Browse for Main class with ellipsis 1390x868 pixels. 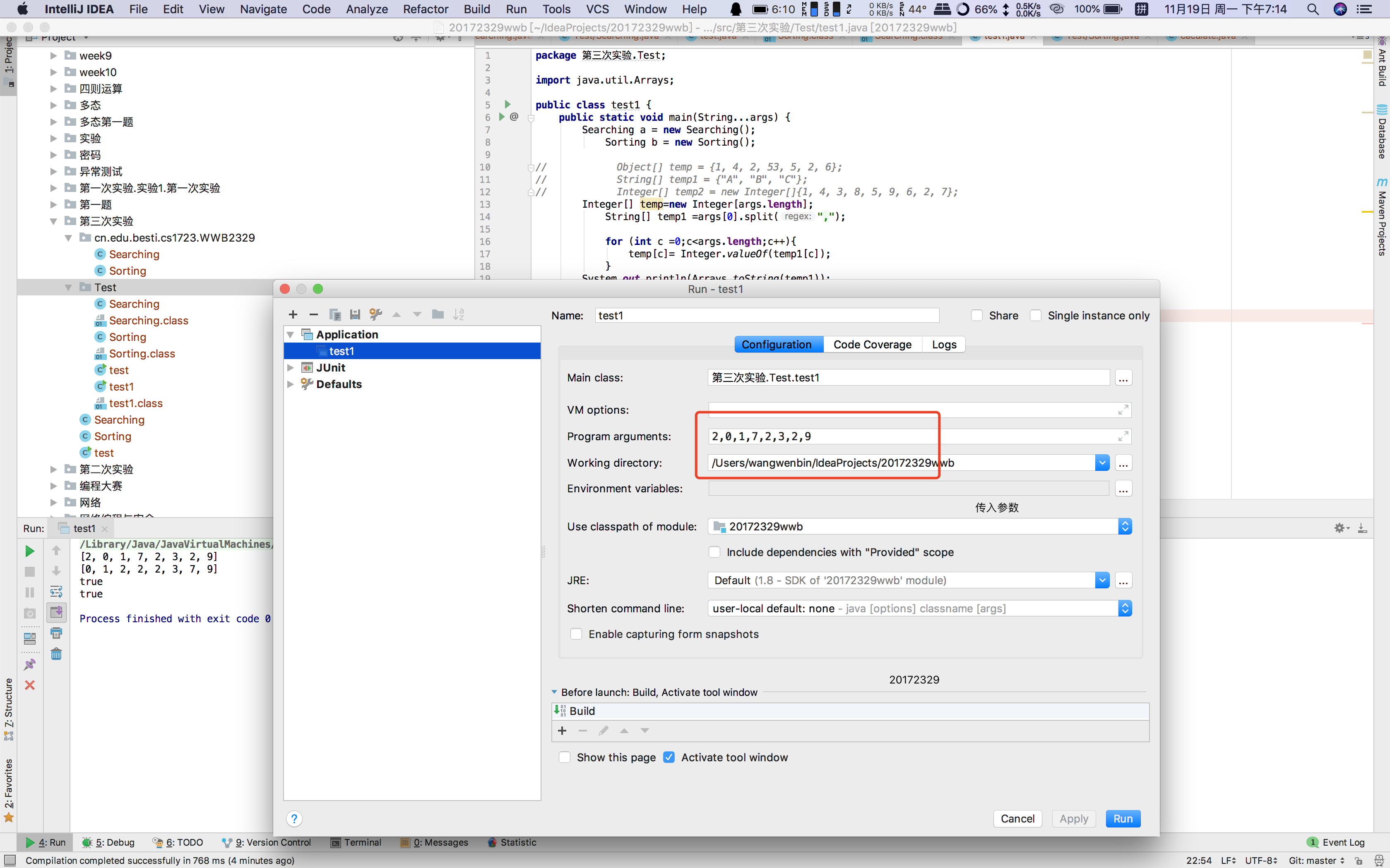(x=1123, y=378)
